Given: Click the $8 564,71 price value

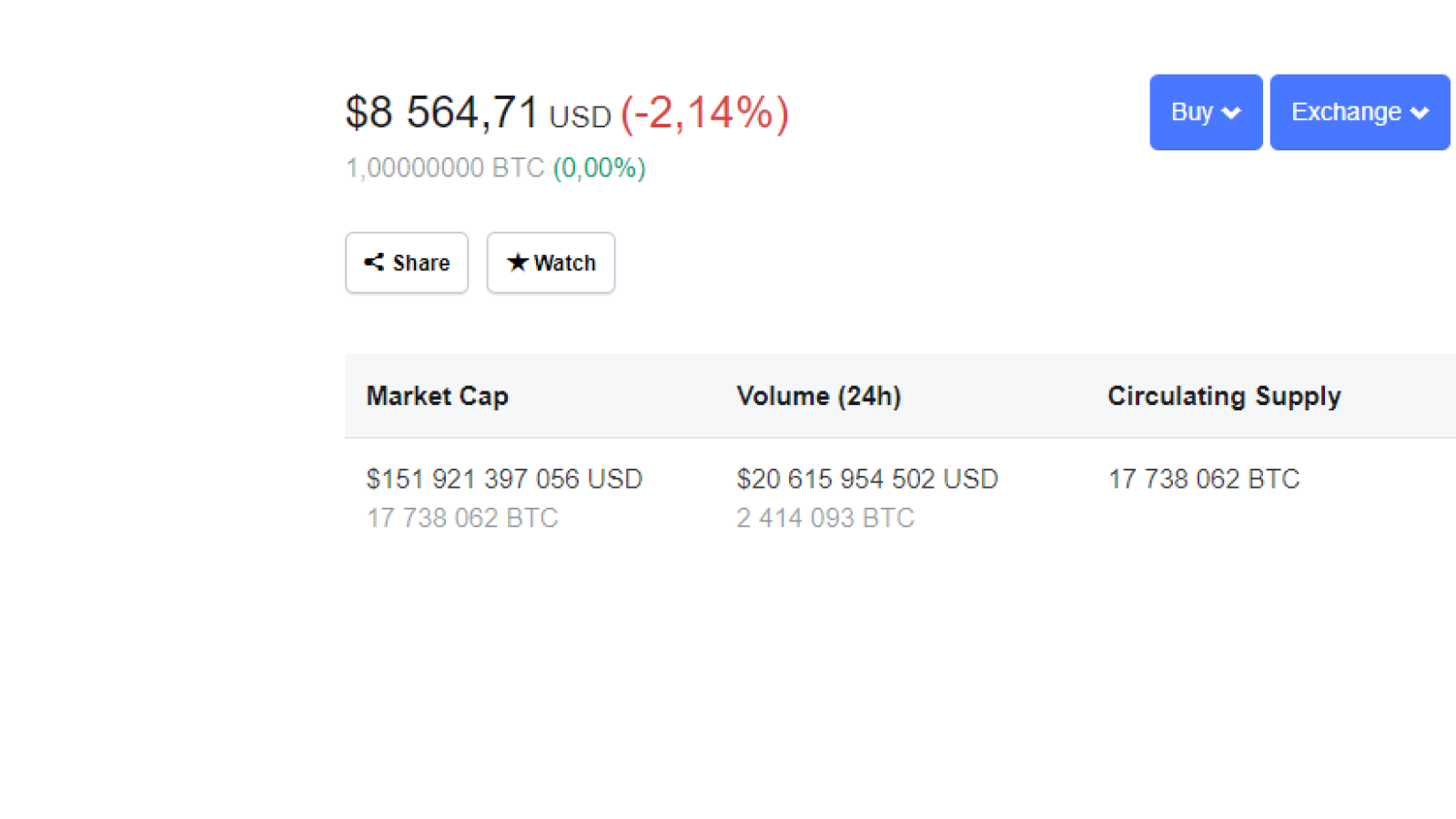Looking at the screenshot, I should (442, 113).
